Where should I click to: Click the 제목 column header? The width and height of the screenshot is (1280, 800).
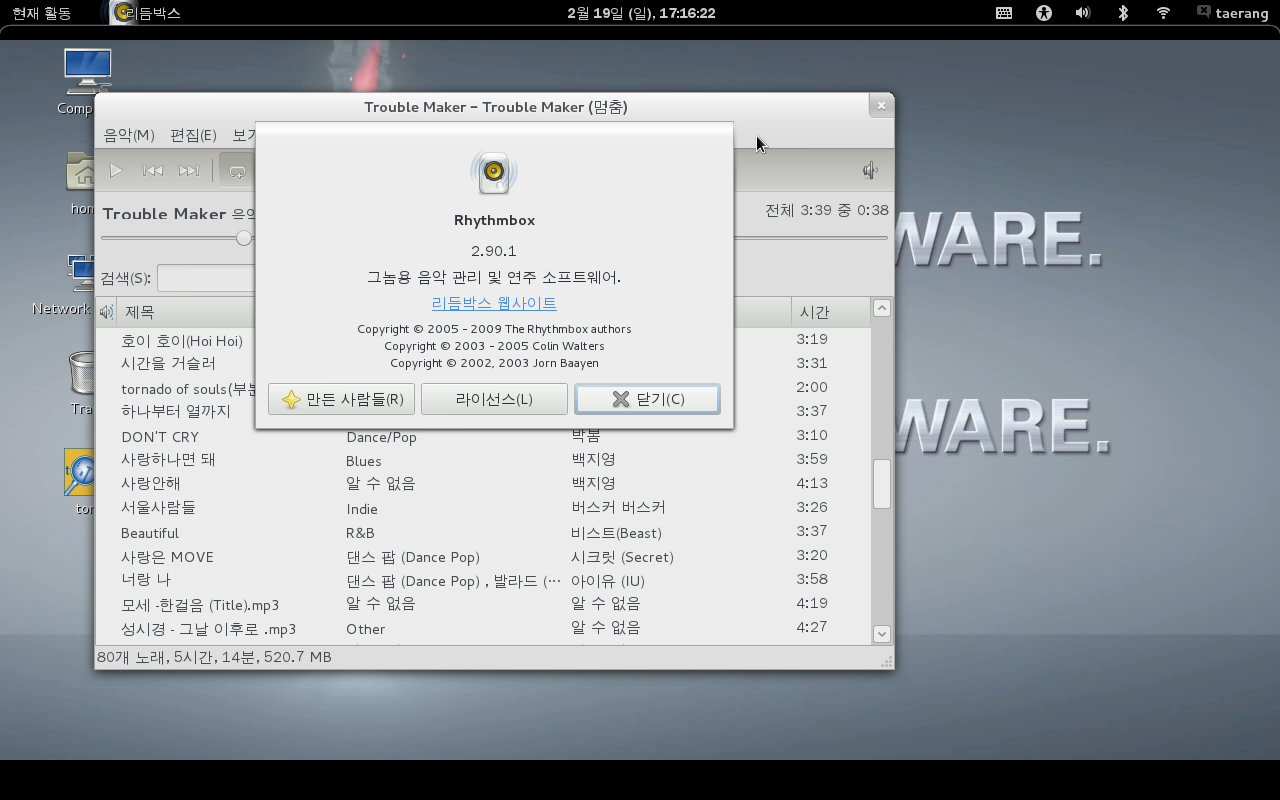pyautogui.click(x=186, y=312)
